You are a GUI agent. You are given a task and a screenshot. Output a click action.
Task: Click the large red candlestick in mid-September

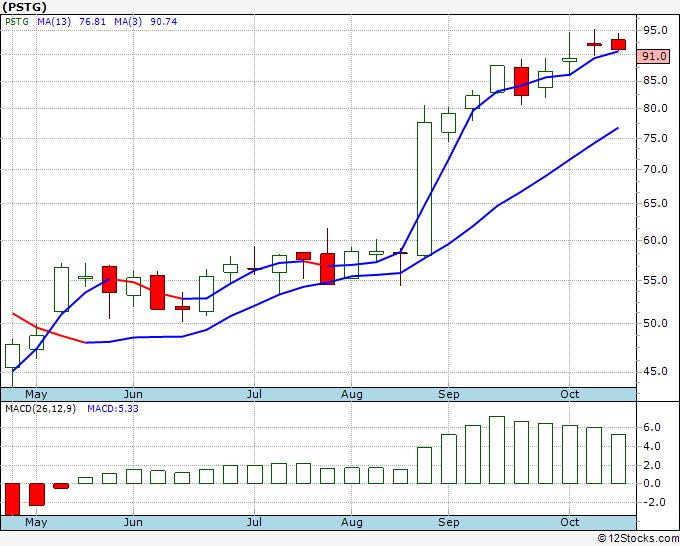pyautogui.click(x=521, y=82)
